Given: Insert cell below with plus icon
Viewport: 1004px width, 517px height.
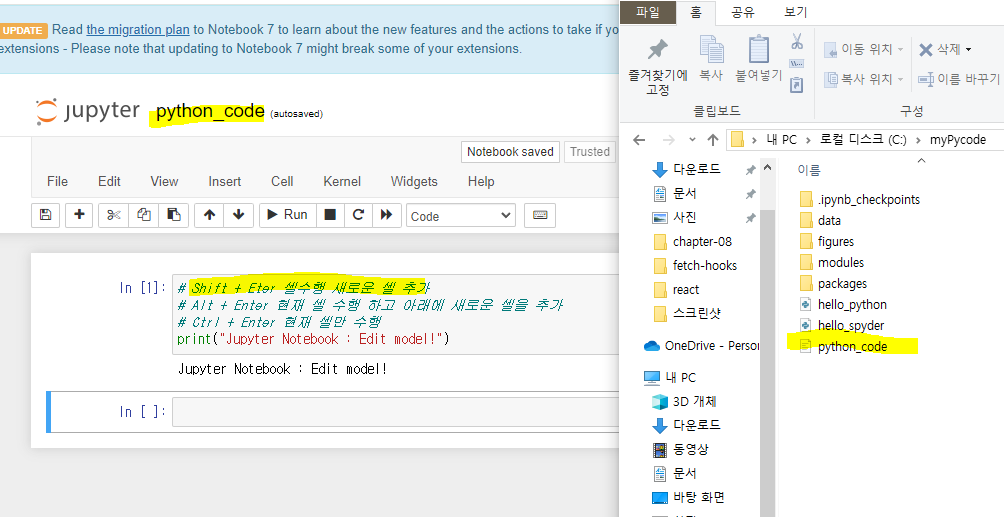Looking at the screenshot, I should [79, 215].
